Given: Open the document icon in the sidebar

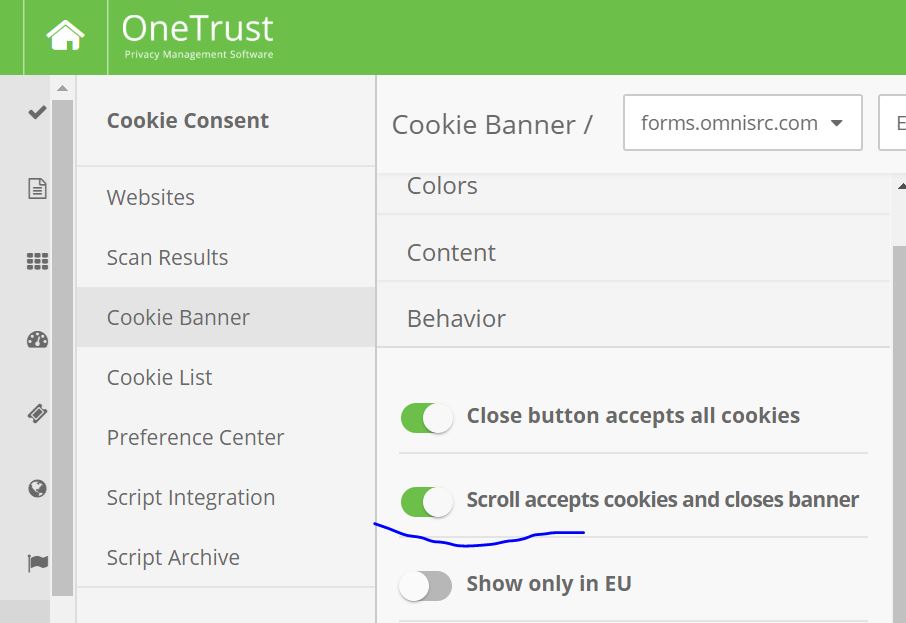Looking at the screenshot, I should (36, 186).
